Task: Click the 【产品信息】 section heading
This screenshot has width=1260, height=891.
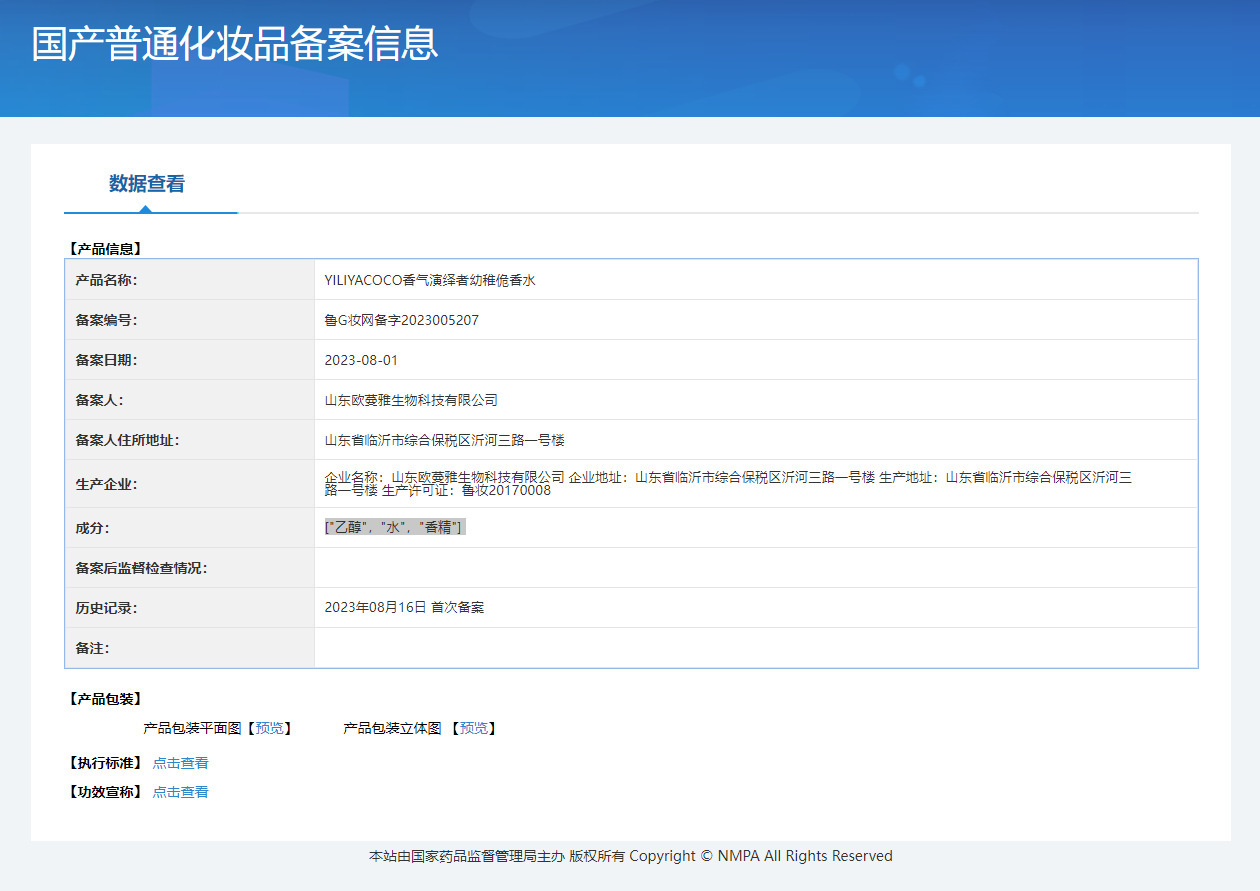Action: (x=104, y=248)
